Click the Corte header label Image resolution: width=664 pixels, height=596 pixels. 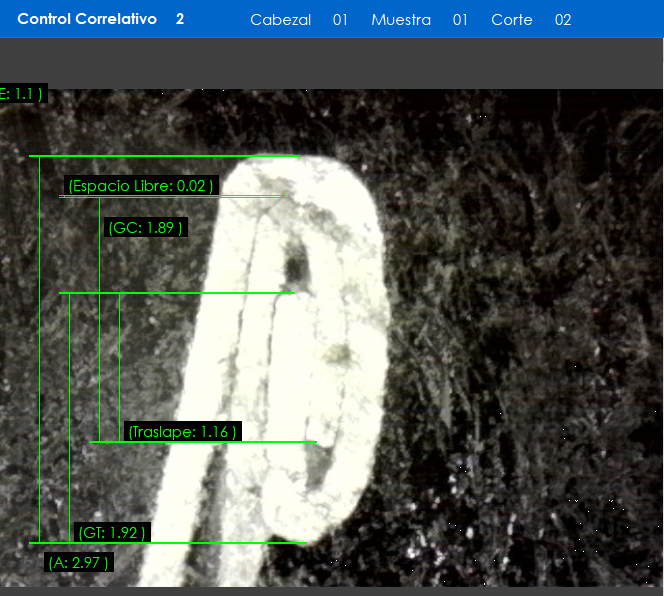tap(511, 20)
